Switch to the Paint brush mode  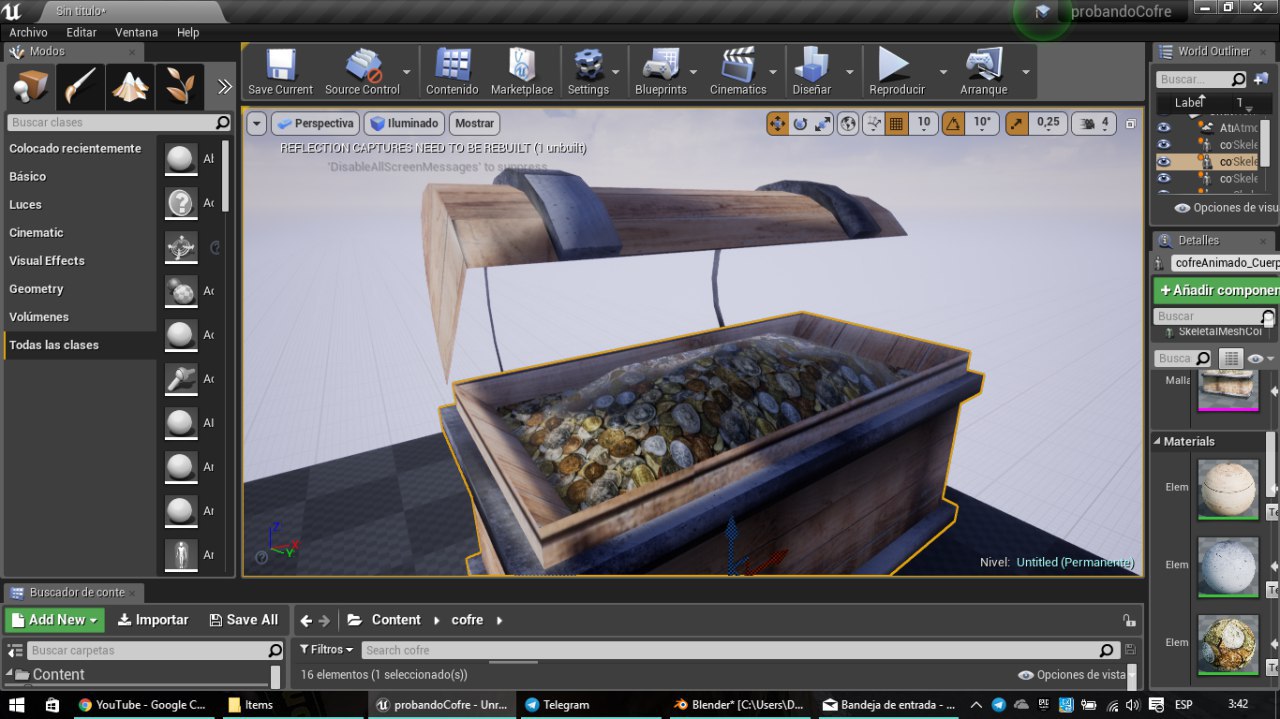(x=80, y=88)
